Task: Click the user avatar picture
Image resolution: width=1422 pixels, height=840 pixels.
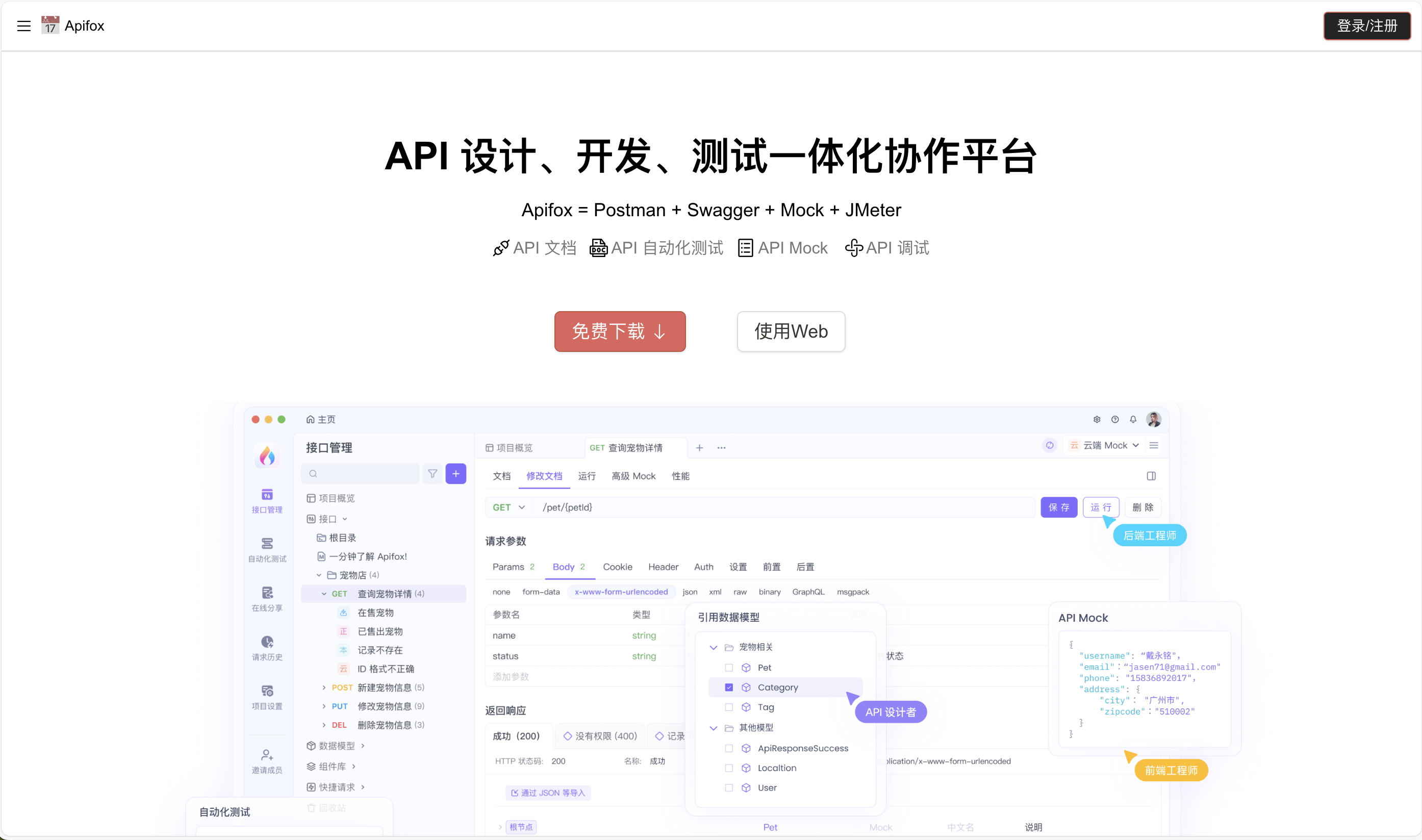Action: [x=1153, y=419]
